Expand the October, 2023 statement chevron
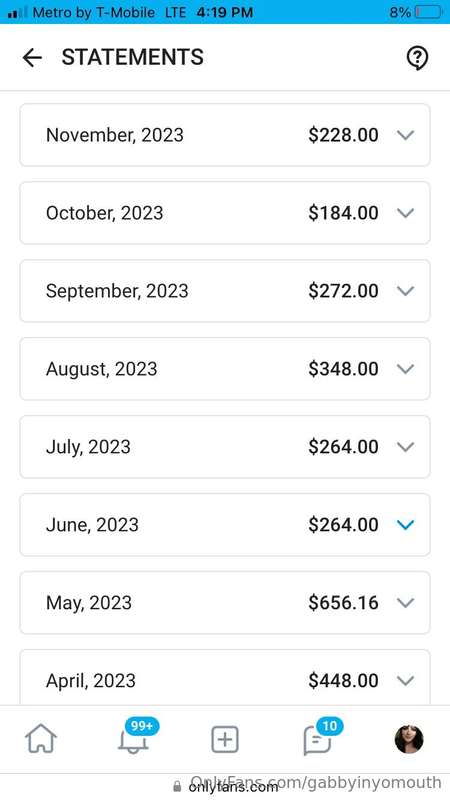The image size is (450, 800). tap(406, 213)
